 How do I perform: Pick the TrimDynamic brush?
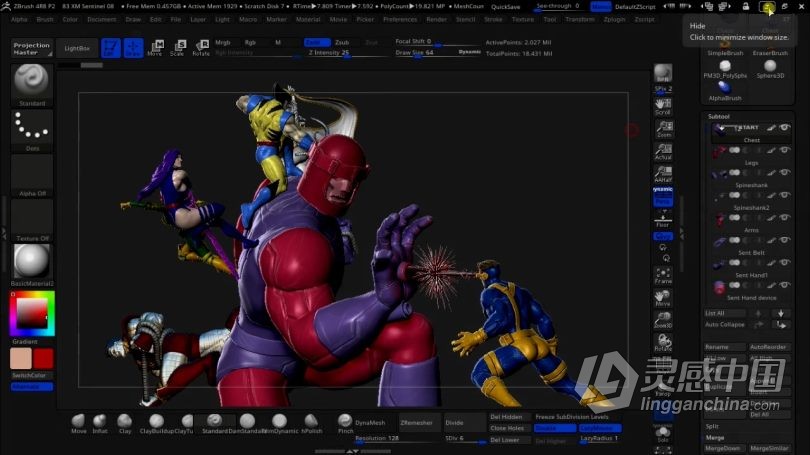pyautogui.click(x=280, y=423)
